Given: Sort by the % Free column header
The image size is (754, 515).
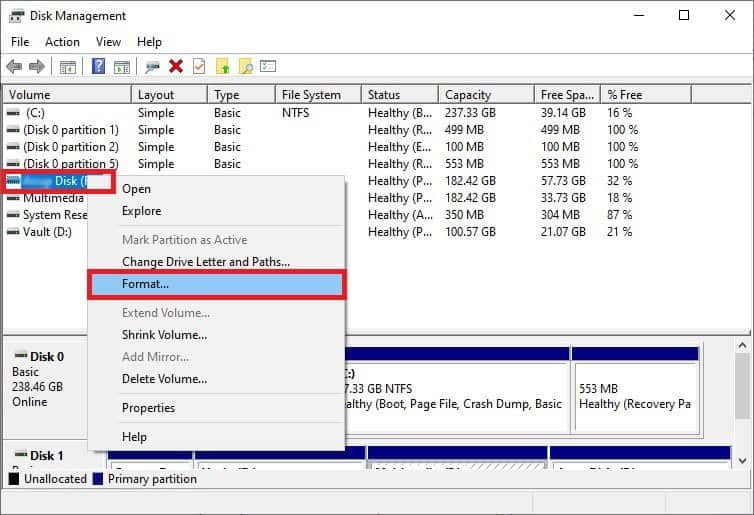Looking at the screenshot, I should (x=646, y=95).
